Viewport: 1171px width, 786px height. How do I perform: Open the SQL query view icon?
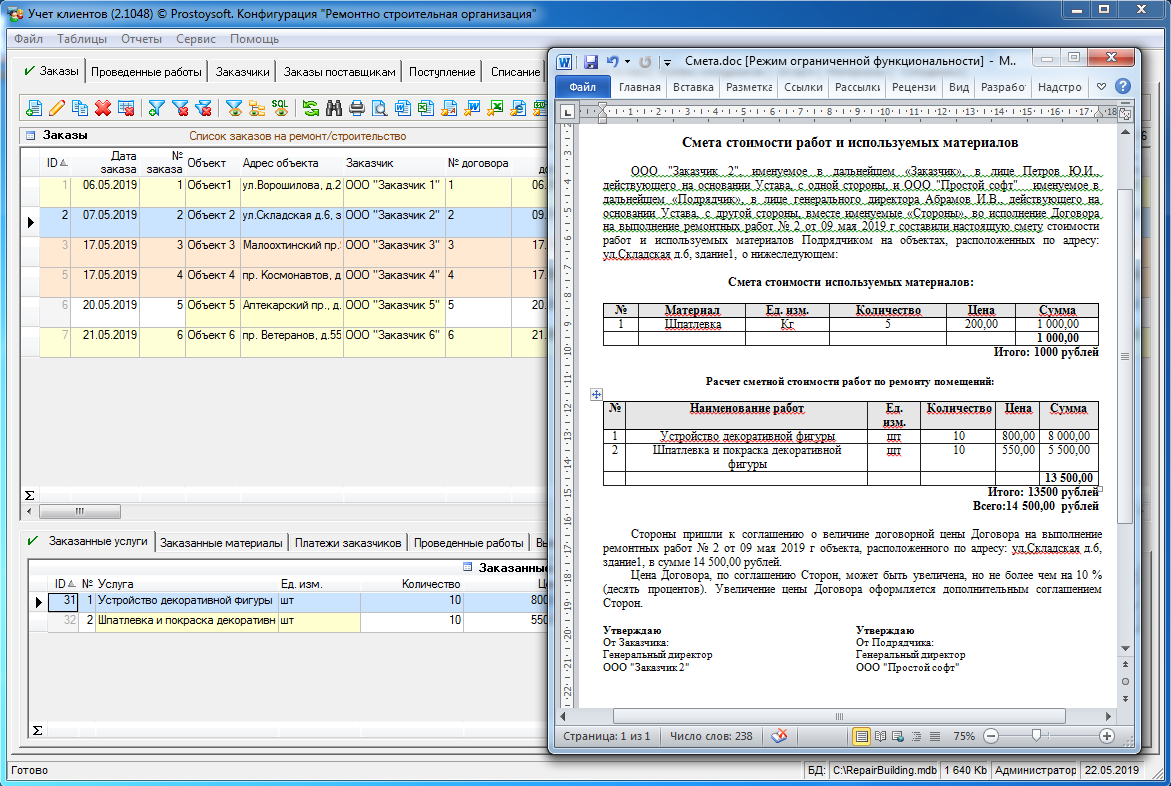[281, 107]
